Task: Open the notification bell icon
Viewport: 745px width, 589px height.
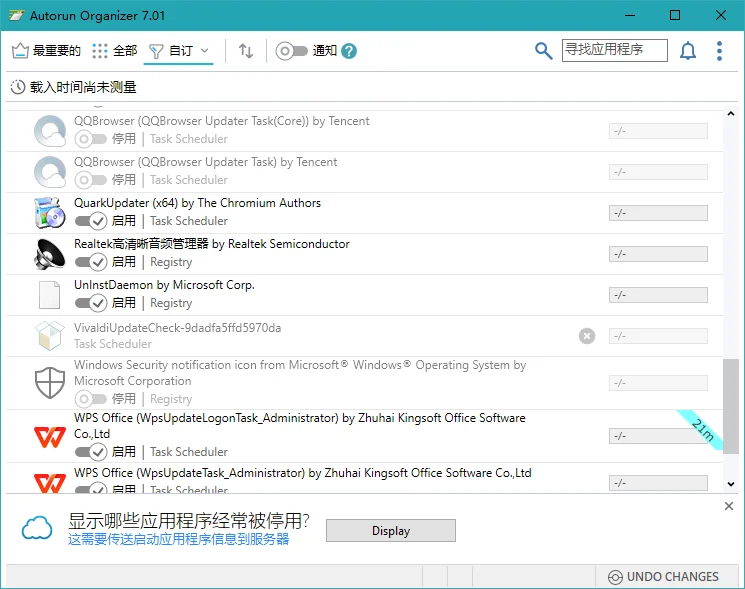Action: click(x=688, y=50)
